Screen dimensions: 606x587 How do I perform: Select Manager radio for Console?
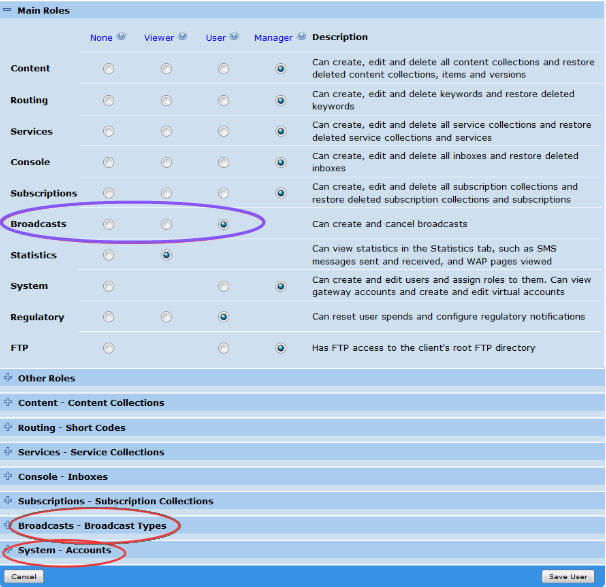[281, 162]
